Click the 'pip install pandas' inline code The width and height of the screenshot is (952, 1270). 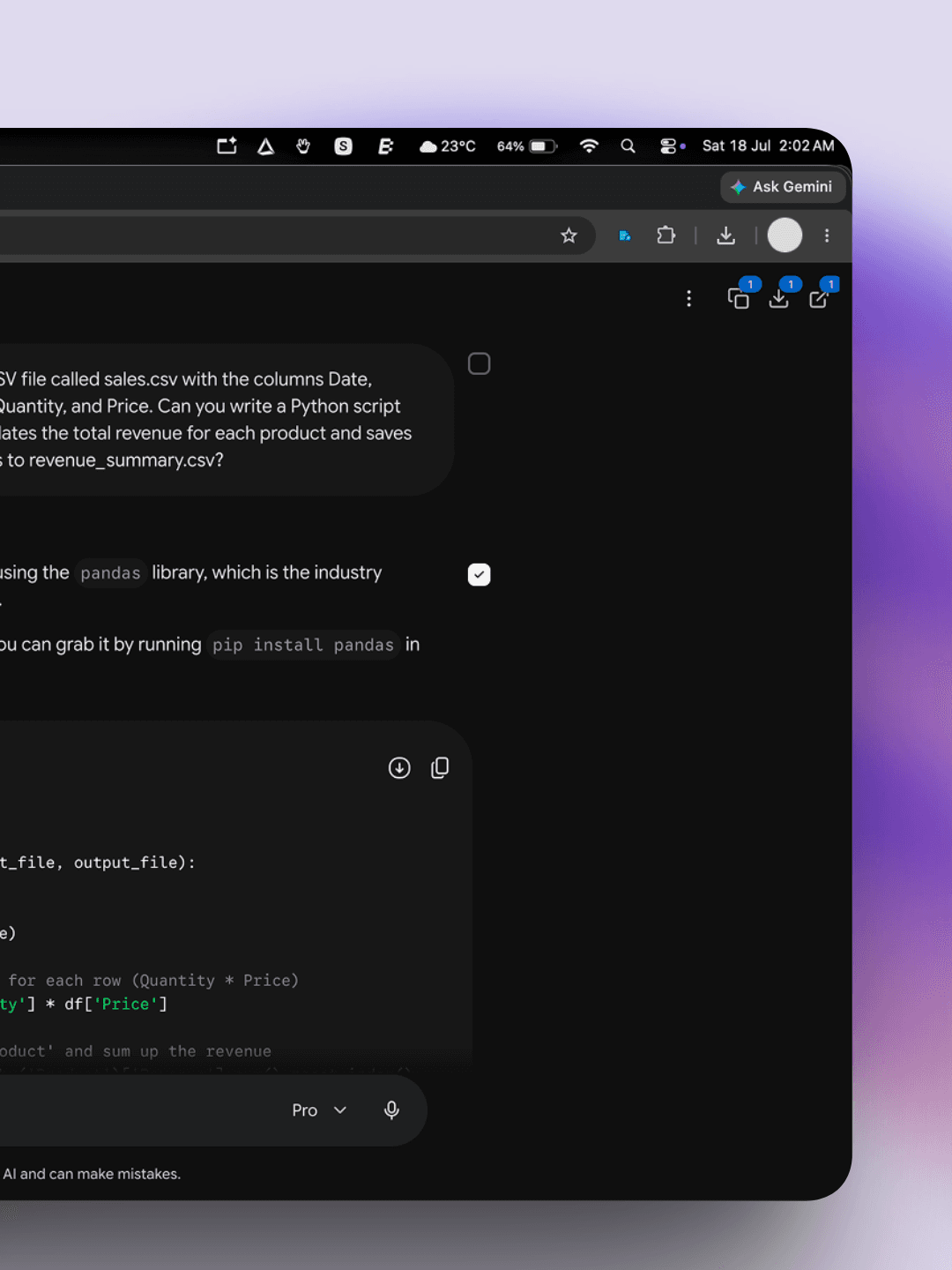(x=303, y=645)
